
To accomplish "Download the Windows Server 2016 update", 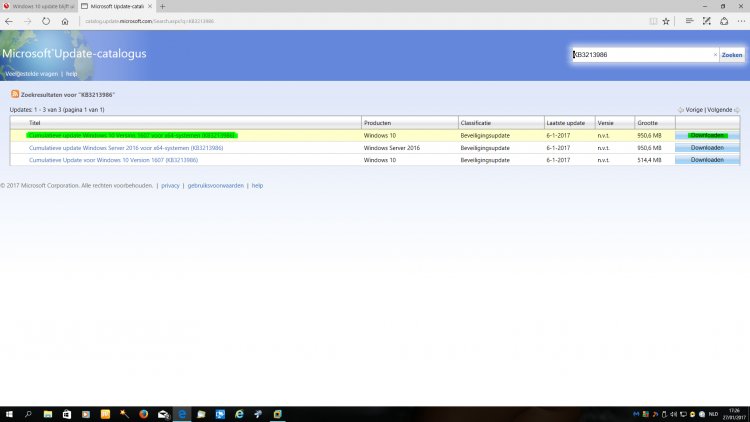I will 707,147.
